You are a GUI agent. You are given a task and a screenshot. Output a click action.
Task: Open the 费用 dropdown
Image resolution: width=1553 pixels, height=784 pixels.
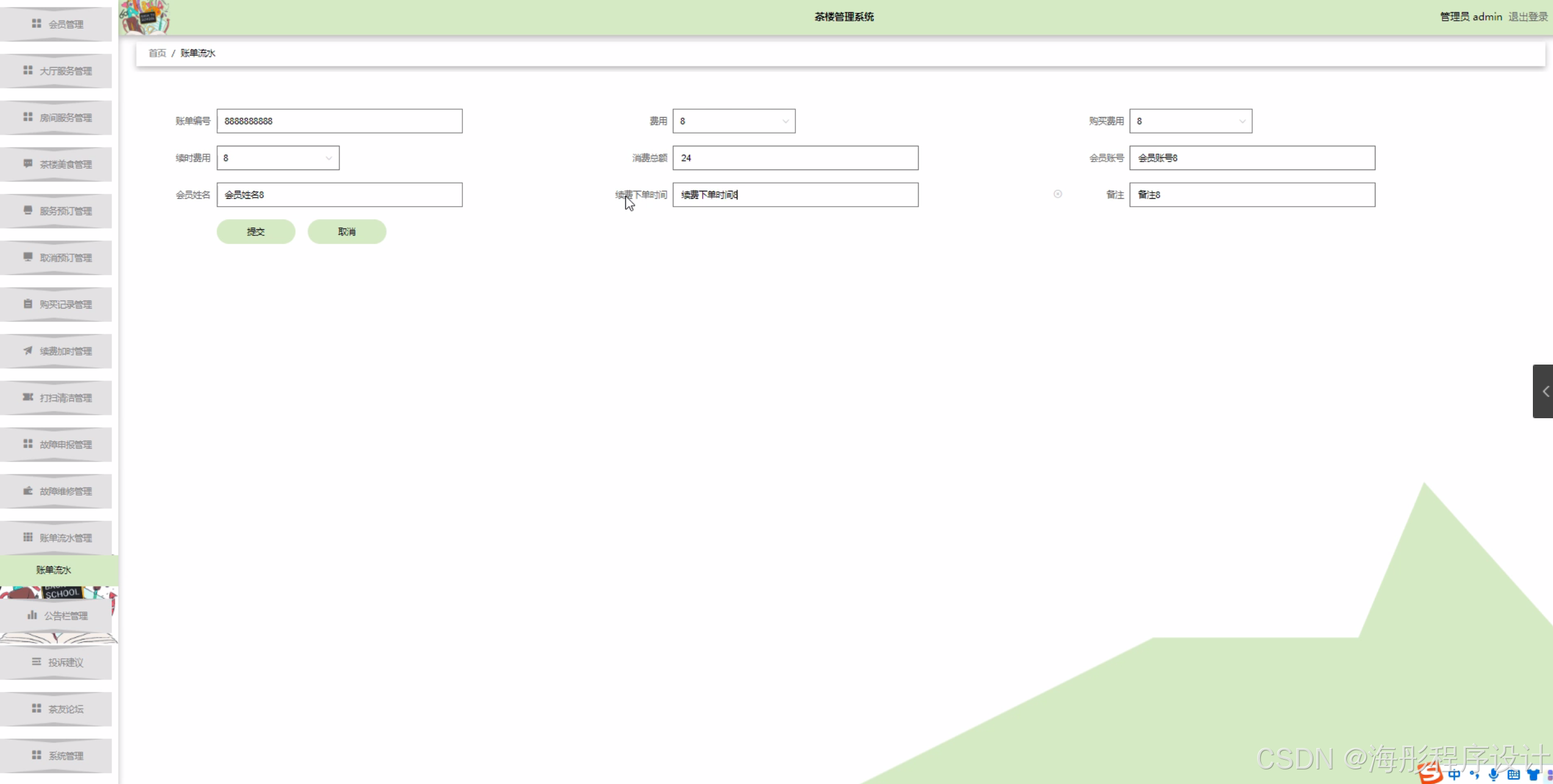[x=734, y=121]
